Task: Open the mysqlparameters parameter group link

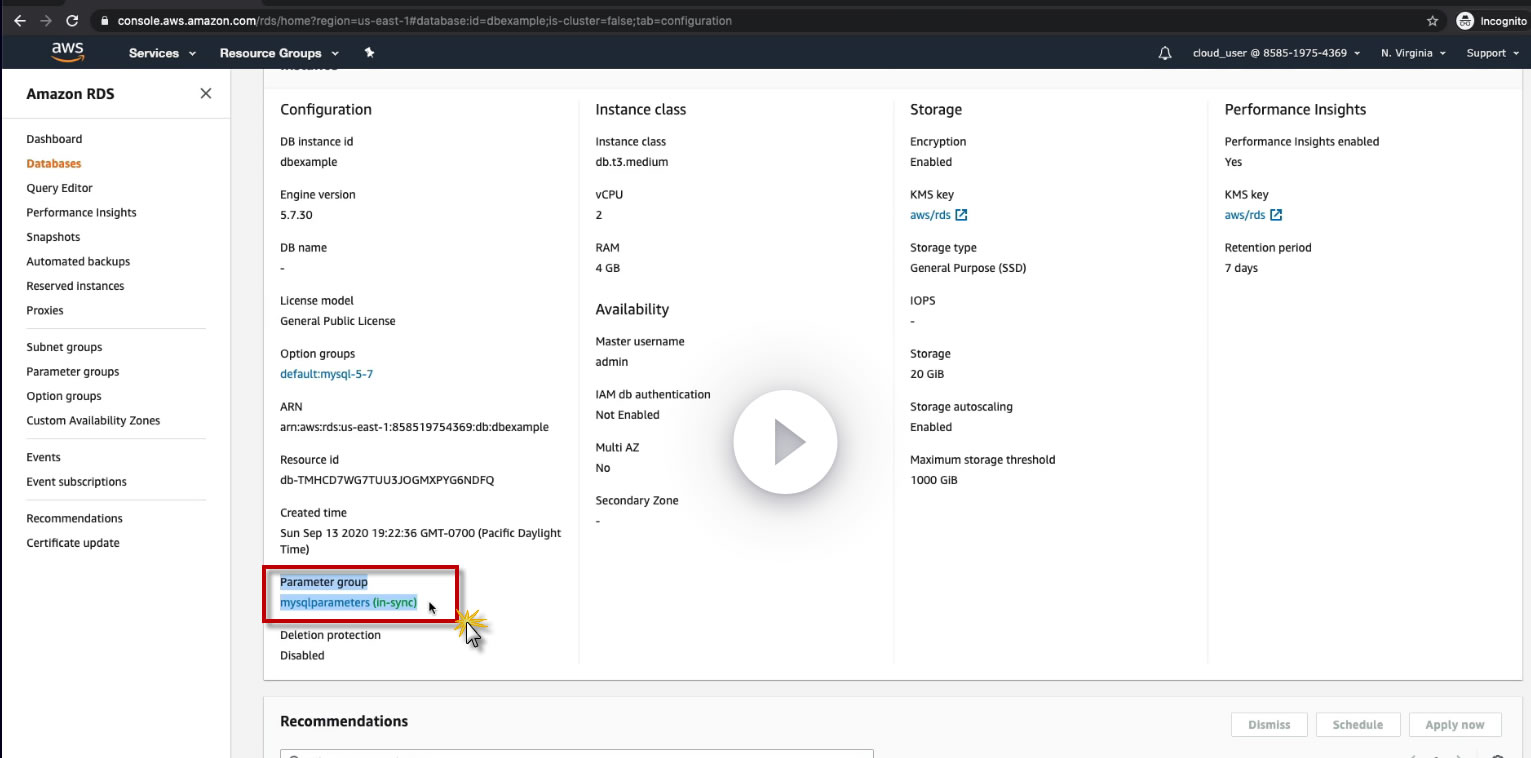Action: (325, 602)
